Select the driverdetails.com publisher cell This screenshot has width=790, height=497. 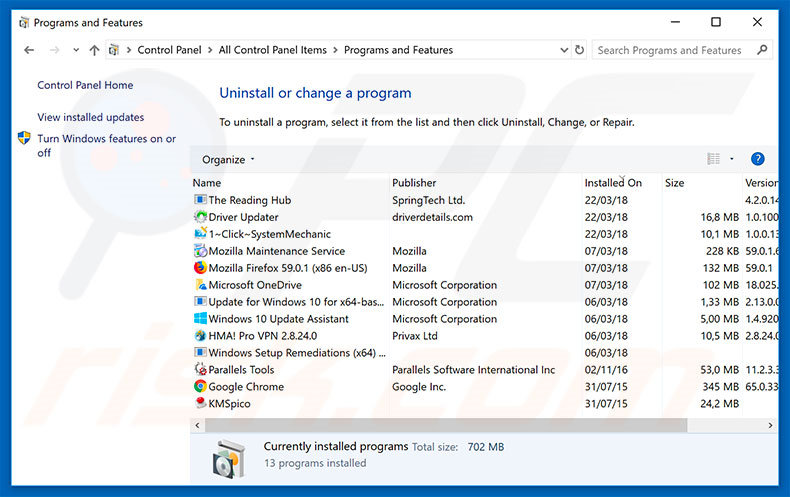[x=432, y=217]
